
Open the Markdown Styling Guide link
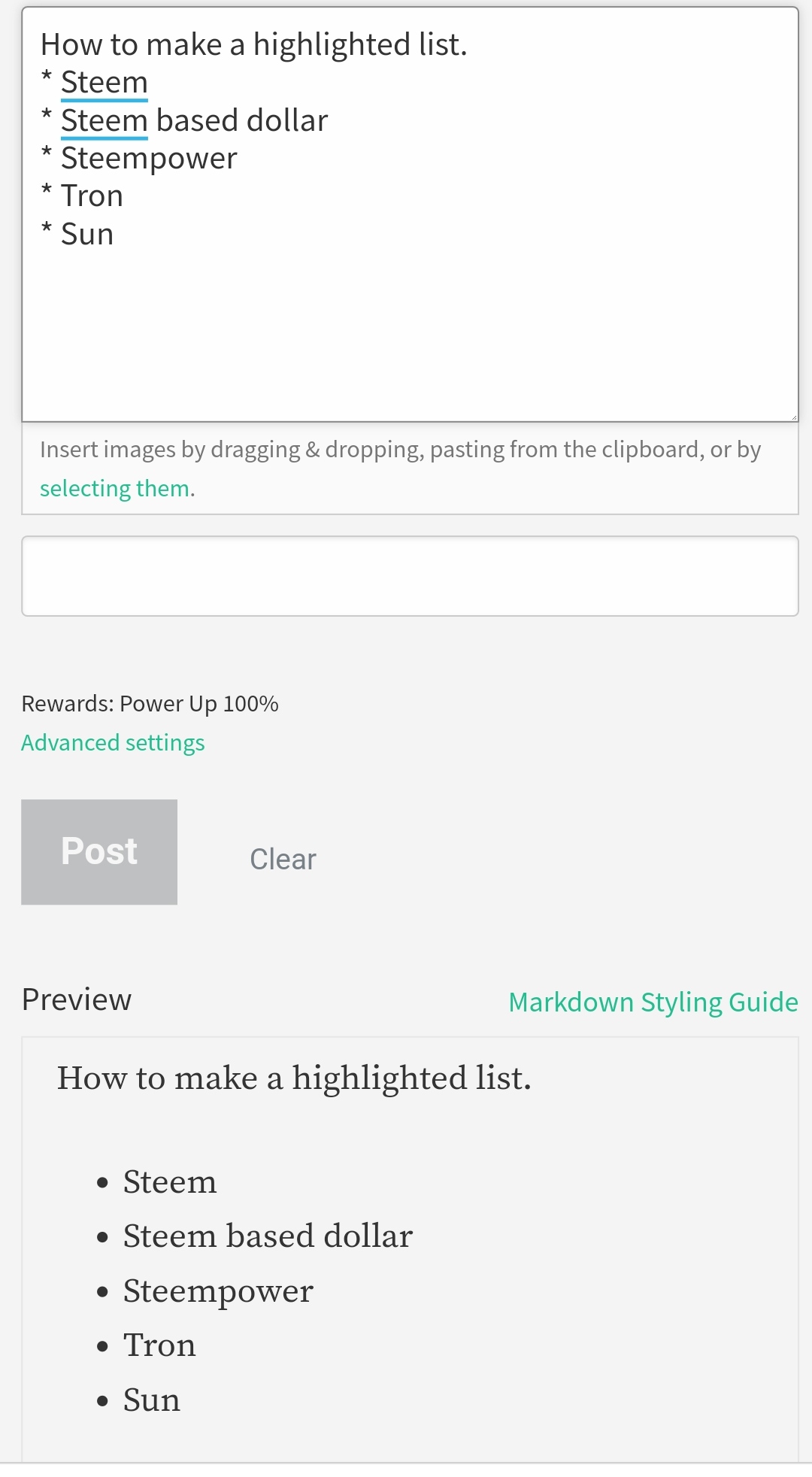tap(653, 1002)
